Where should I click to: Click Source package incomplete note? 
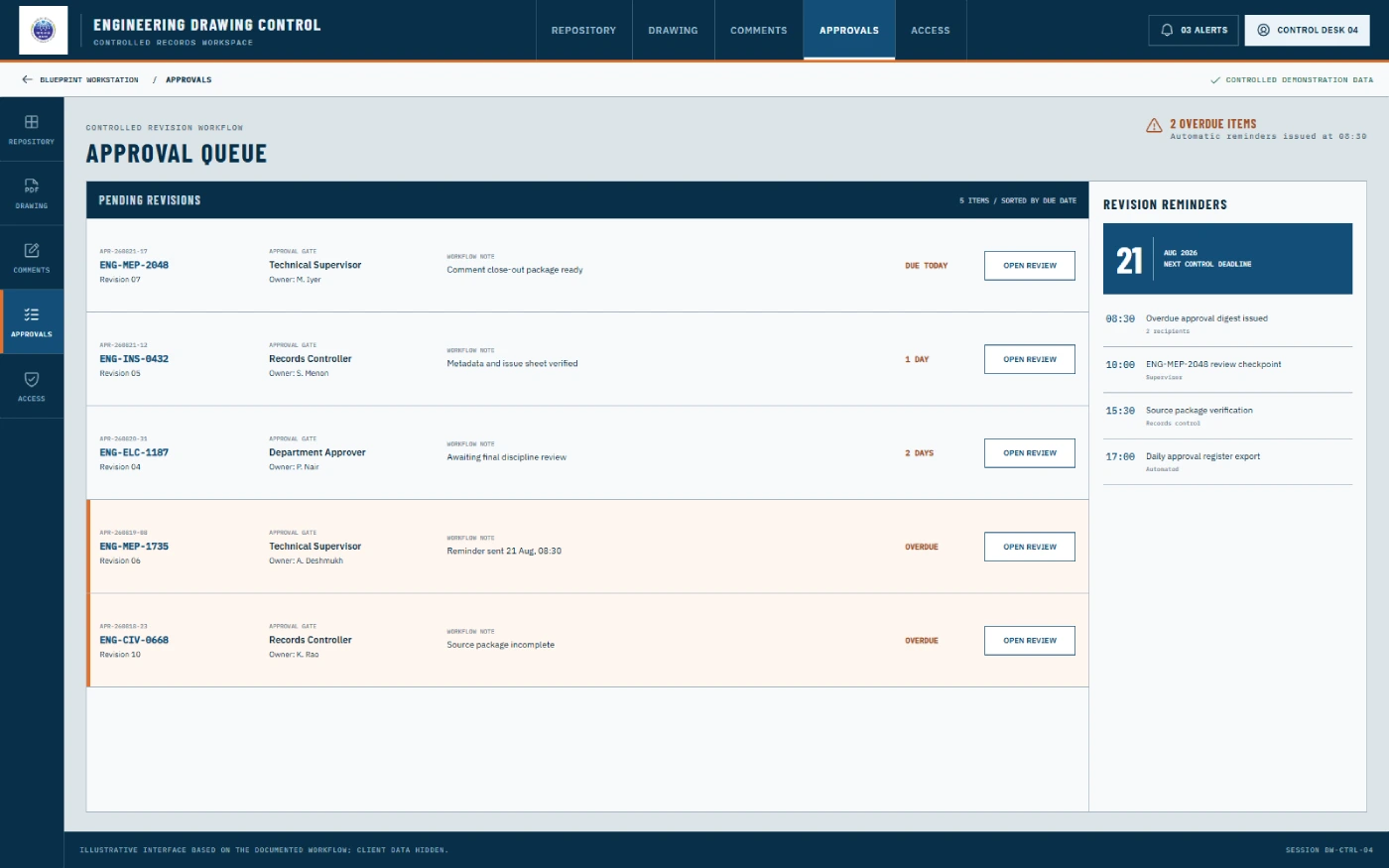point(500,645)
